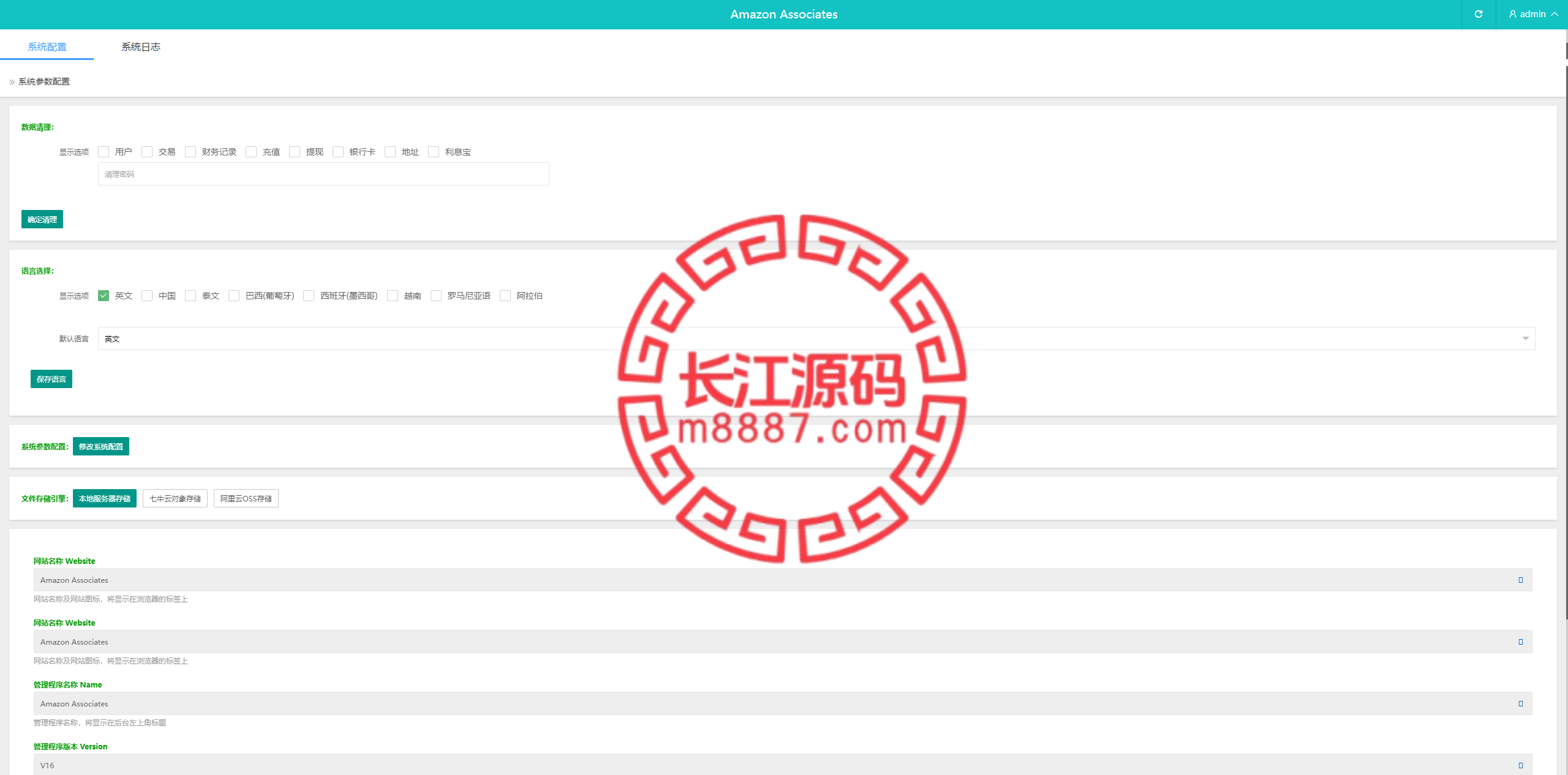1568x775 pixels.
Task: Check the 利息宝 checkbox
Action: (434, 152)
